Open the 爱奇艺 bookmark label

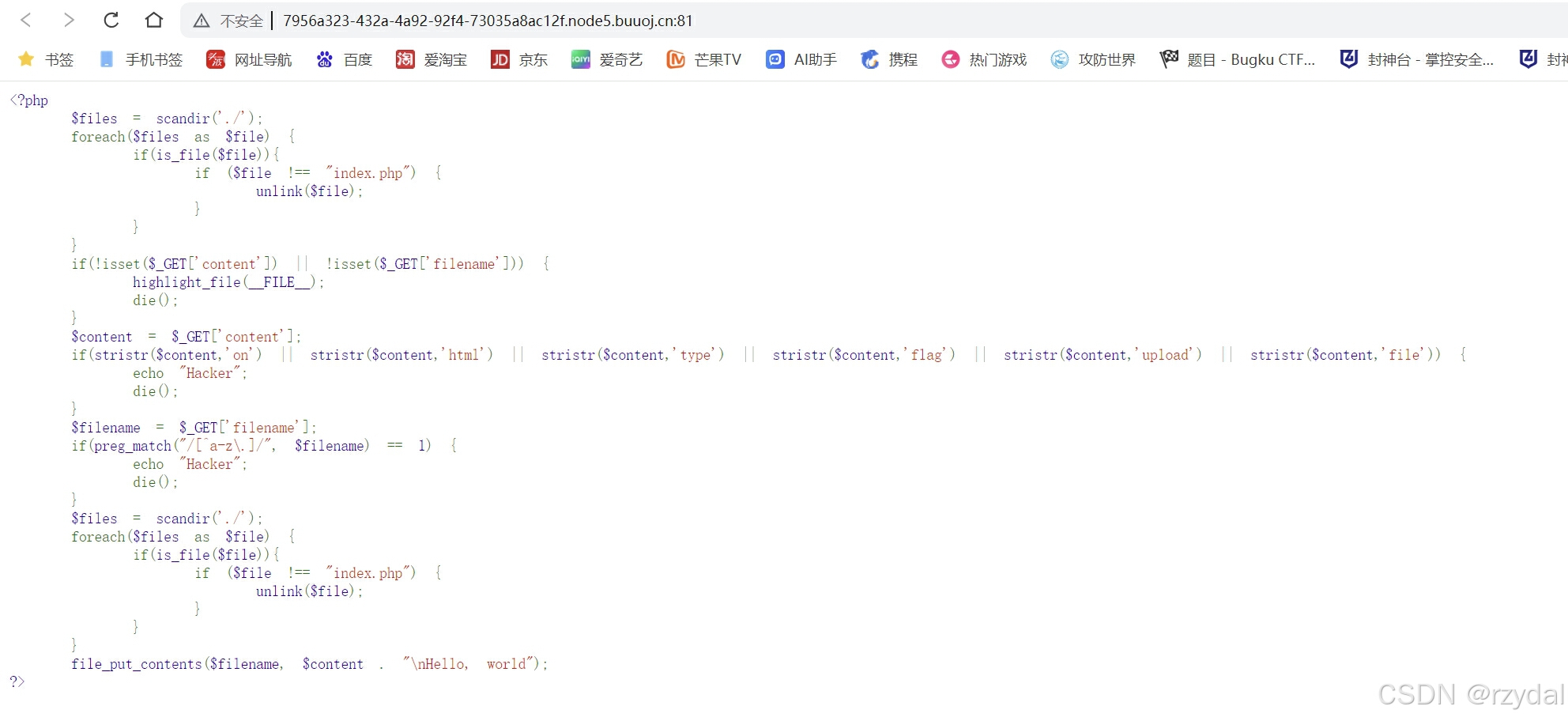point(621,60)
